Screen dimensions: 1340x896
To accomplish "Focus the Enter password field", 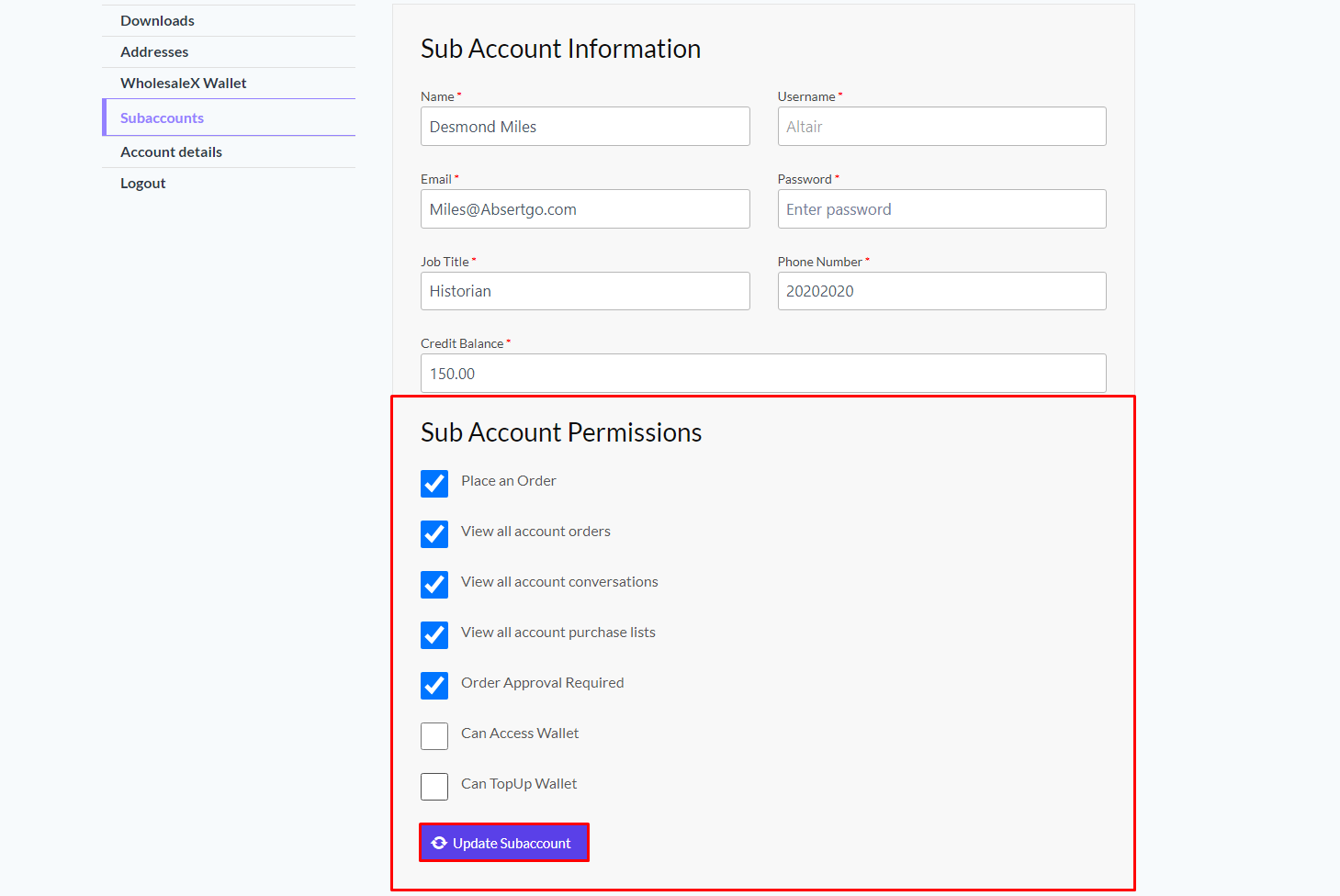I will pos(941,209).
